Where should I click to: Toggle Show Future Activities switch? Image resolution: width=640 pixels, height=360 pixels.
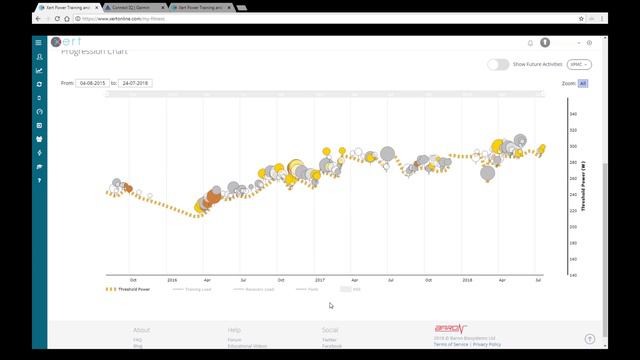[498, 64]
